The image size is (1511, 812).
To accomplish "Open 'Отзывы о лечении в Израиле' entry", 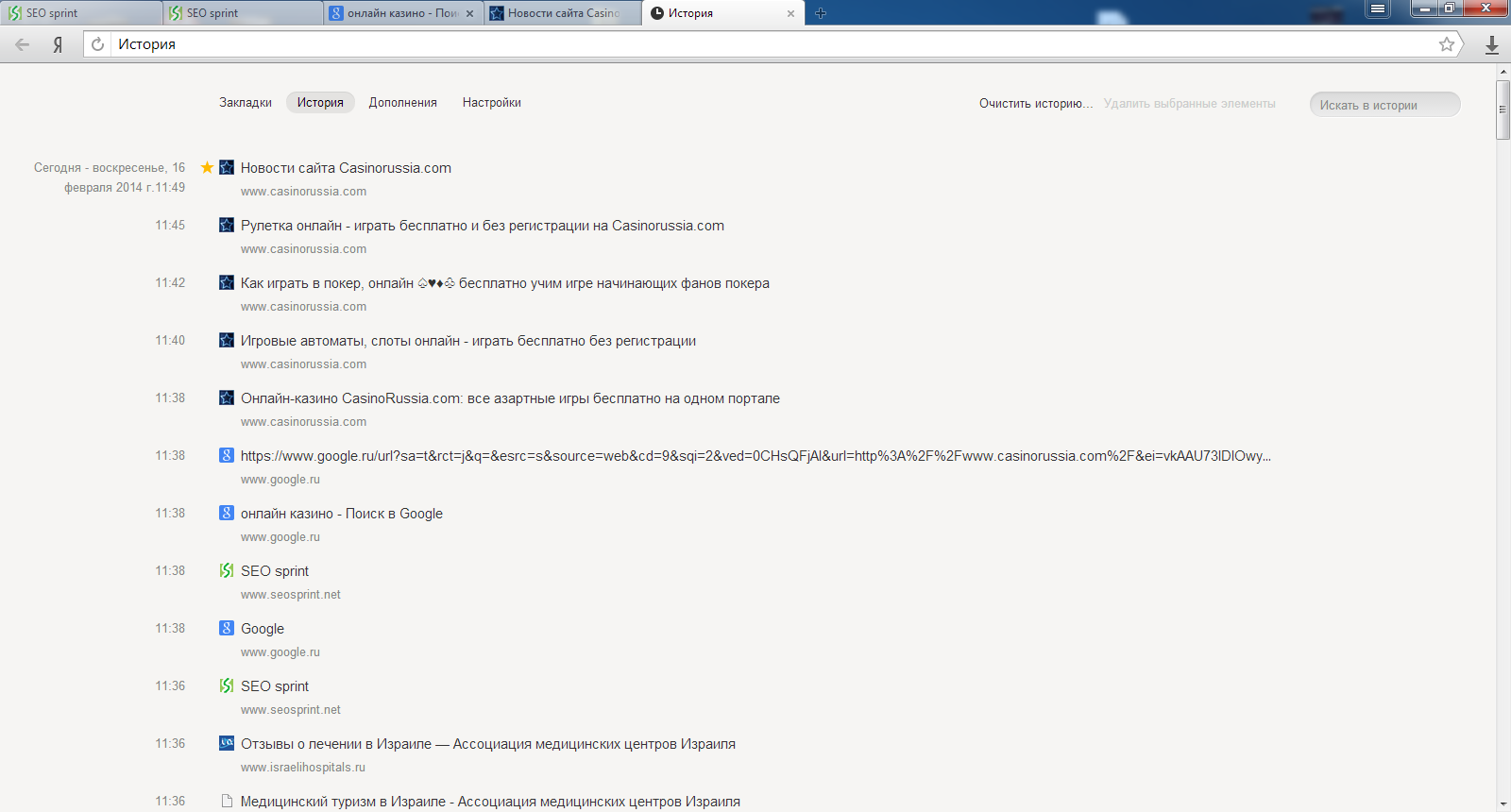I will click(488, 744).
